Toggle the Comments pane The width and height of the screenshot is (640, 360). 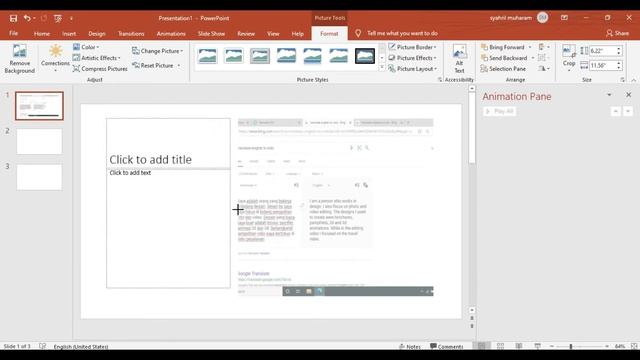click(447, 347)
